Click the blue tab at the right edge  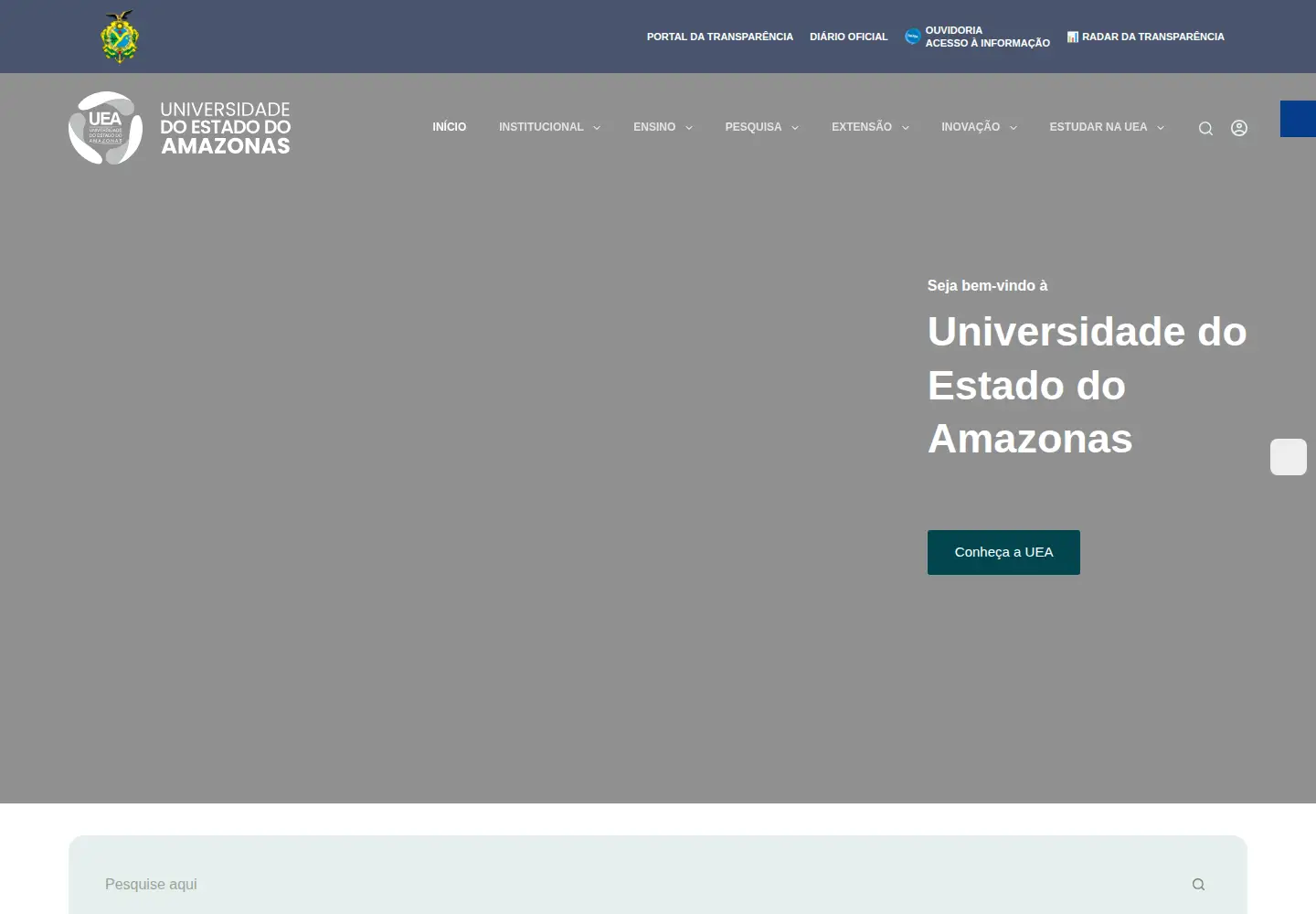pyautogui.click(x=1298, y=119)
